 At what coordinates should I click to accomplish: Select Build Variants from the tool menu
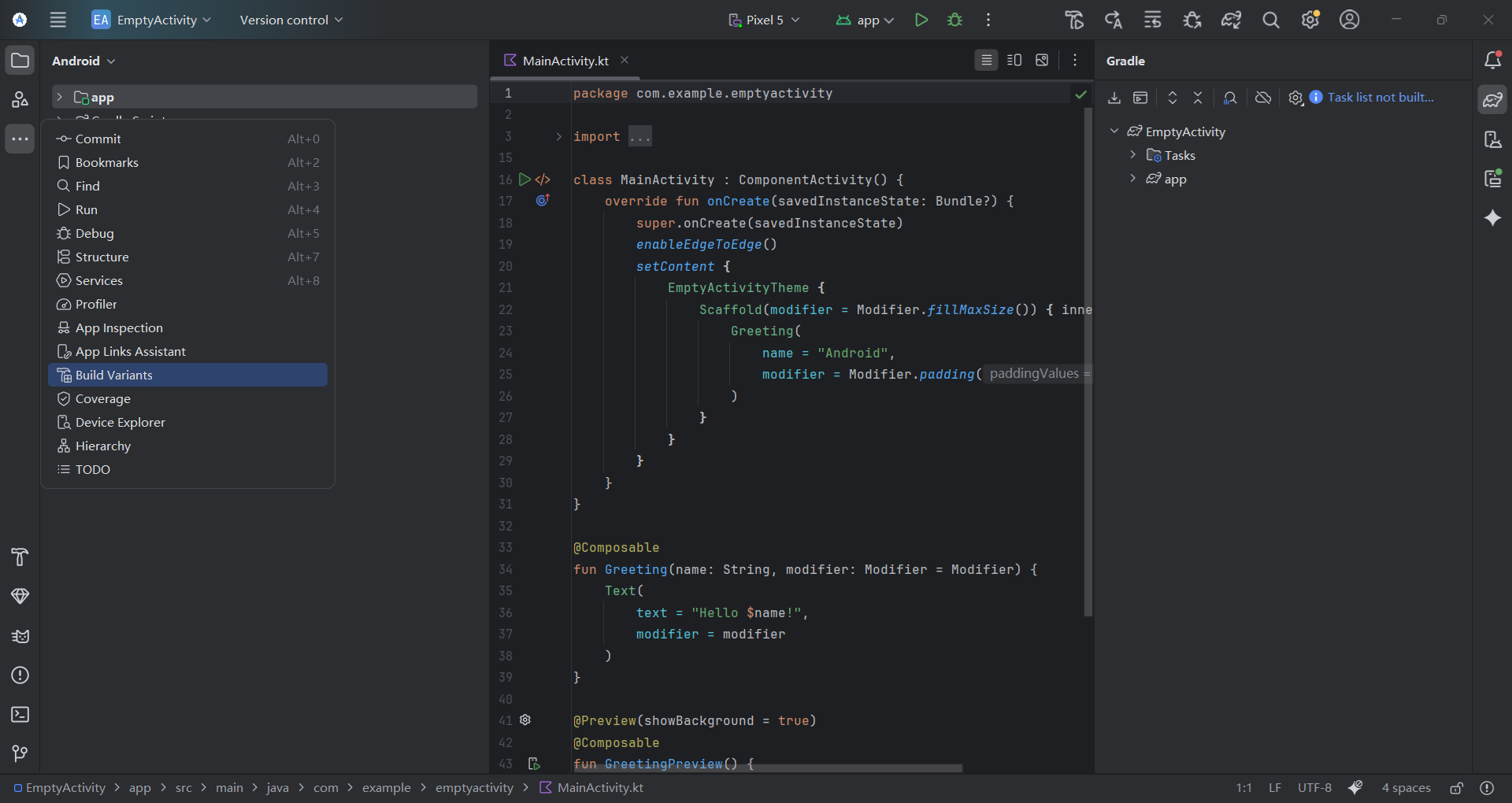[x=114, y=375]
